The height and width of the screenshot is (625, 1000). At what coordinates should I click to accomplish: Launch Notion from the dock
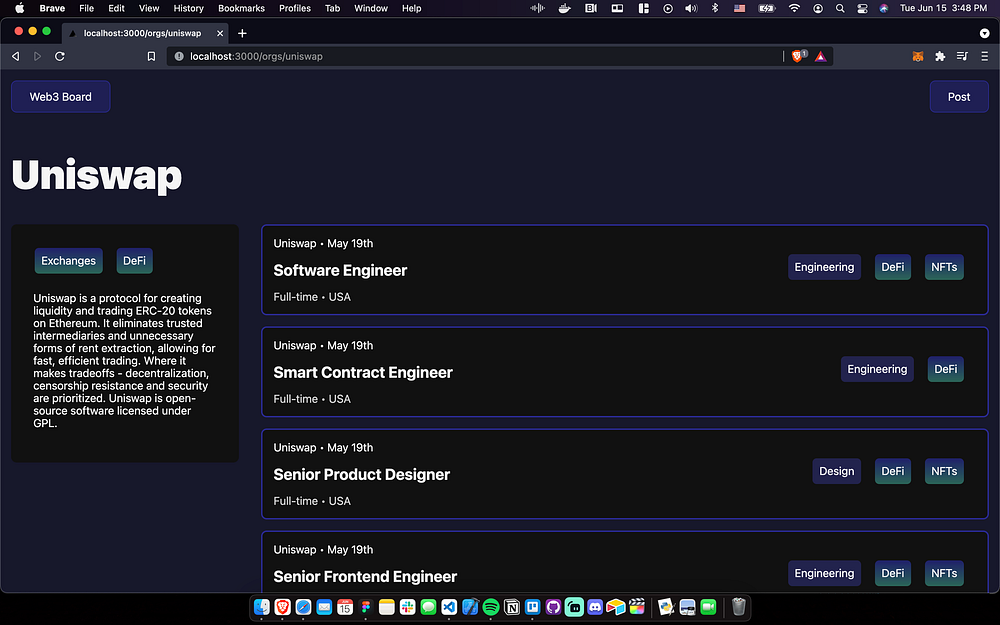click(511, 607)
